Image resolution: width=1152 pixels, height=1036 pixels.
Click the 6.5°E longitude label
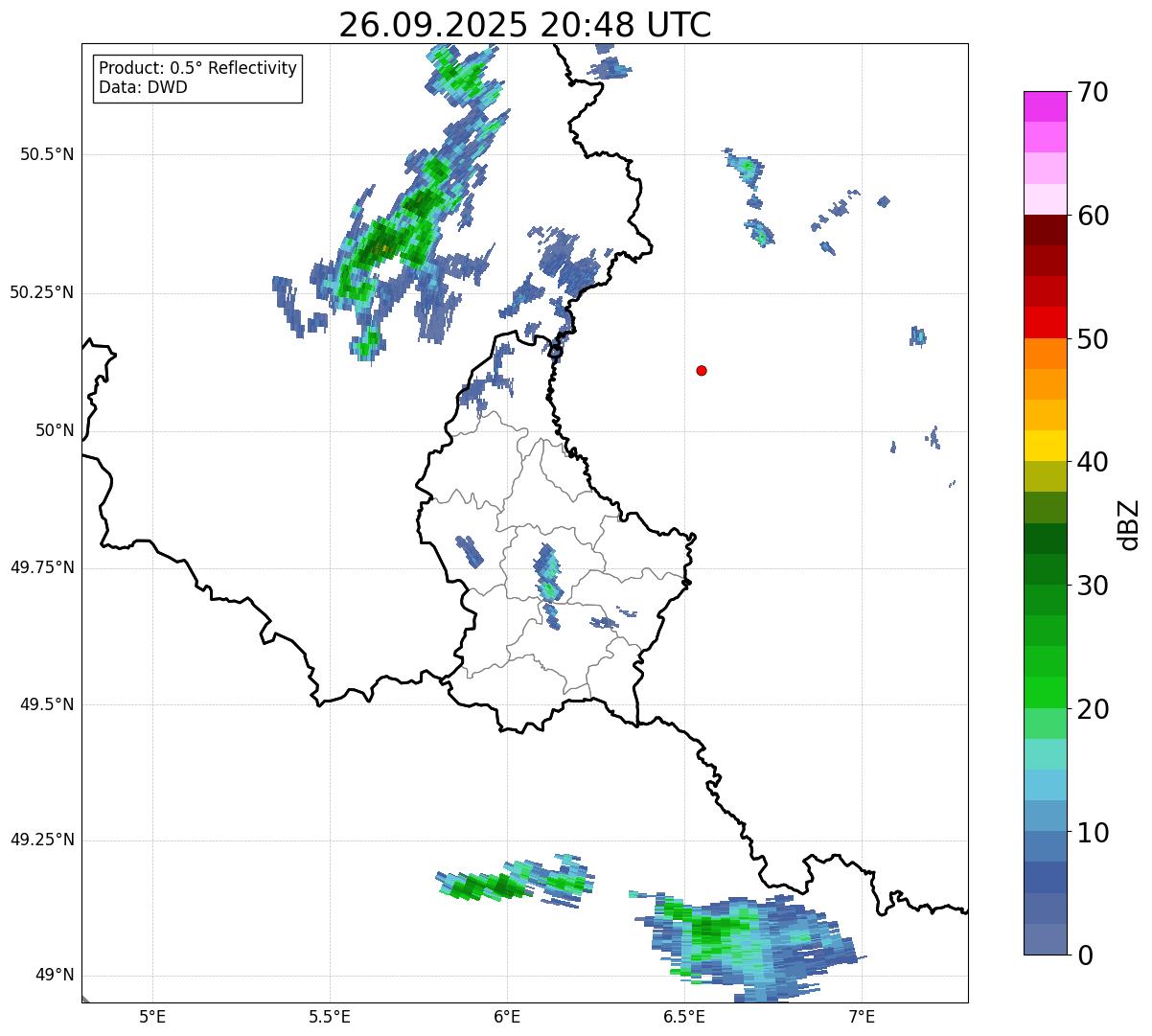point(684,1017)
